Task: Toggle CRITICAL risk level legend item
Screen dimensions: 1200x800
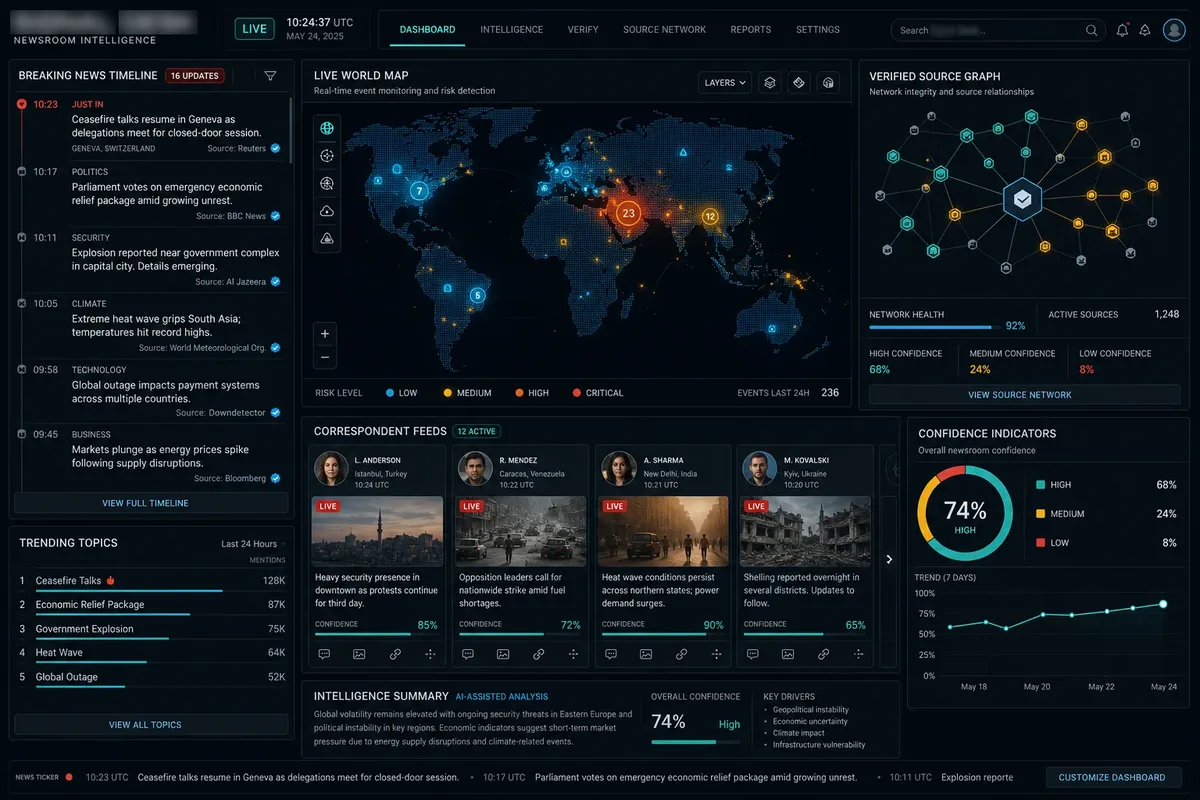Action: click(x=598, y=393)
